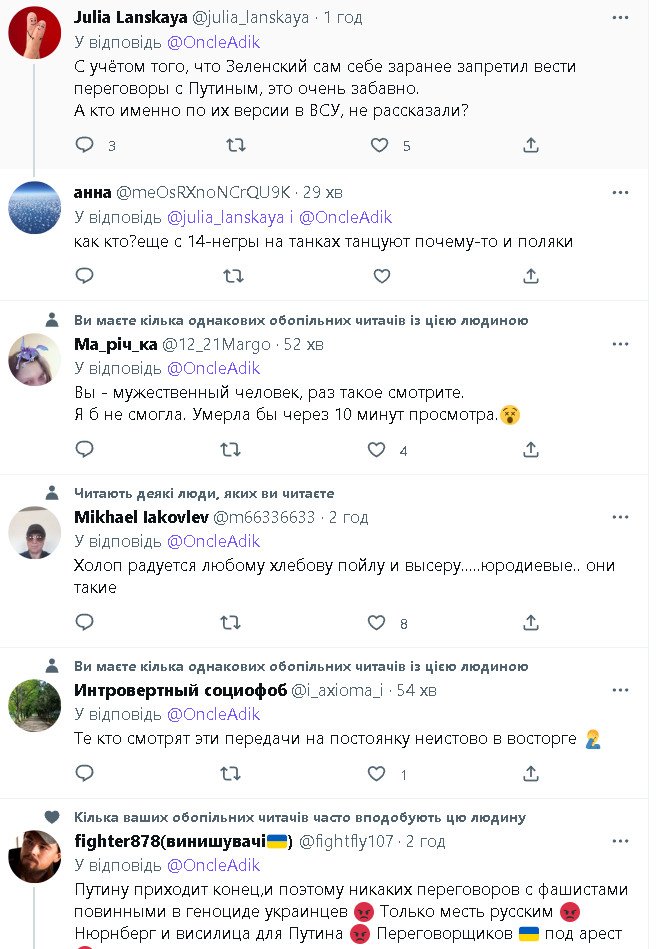
Task: Share Ma_річ_ка's tweet
Action: click(531, 450)
